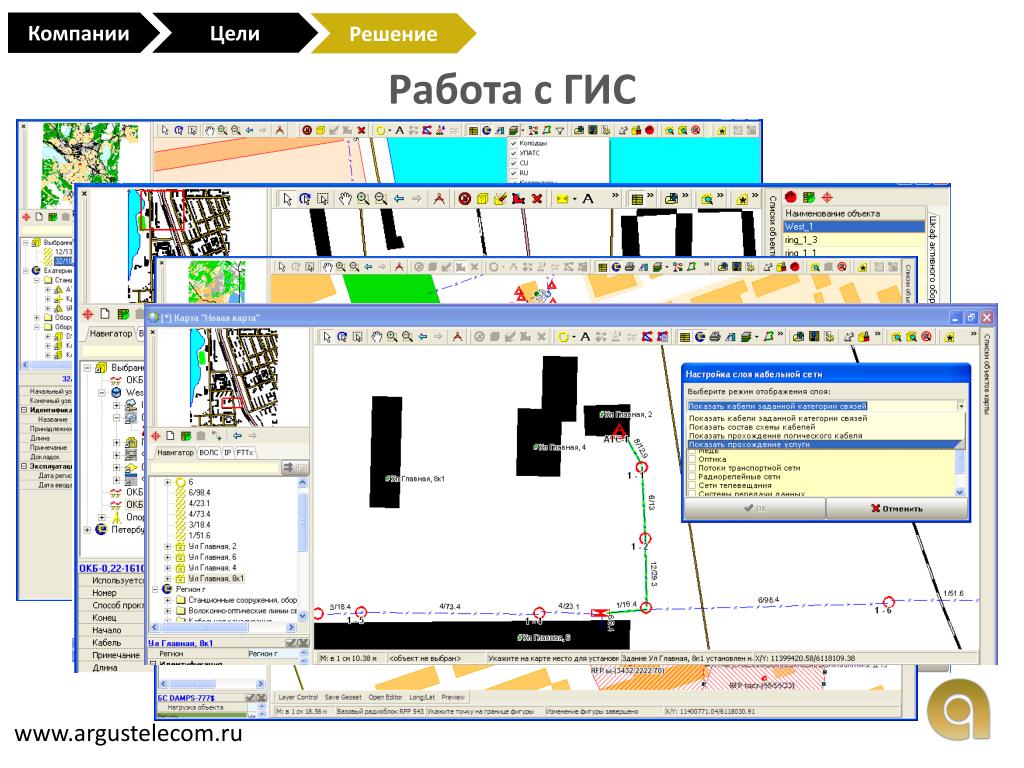
Task: Click the red ATC-1 triangle symbol on map
Action: [x=618, y=430]
